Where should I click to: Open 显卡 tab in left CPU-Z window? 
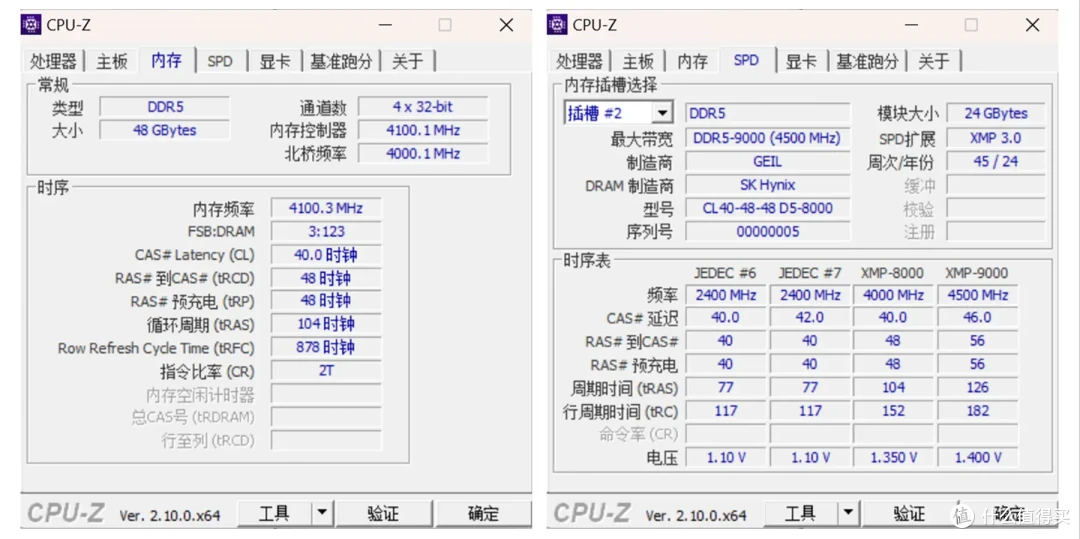point(274,61)
